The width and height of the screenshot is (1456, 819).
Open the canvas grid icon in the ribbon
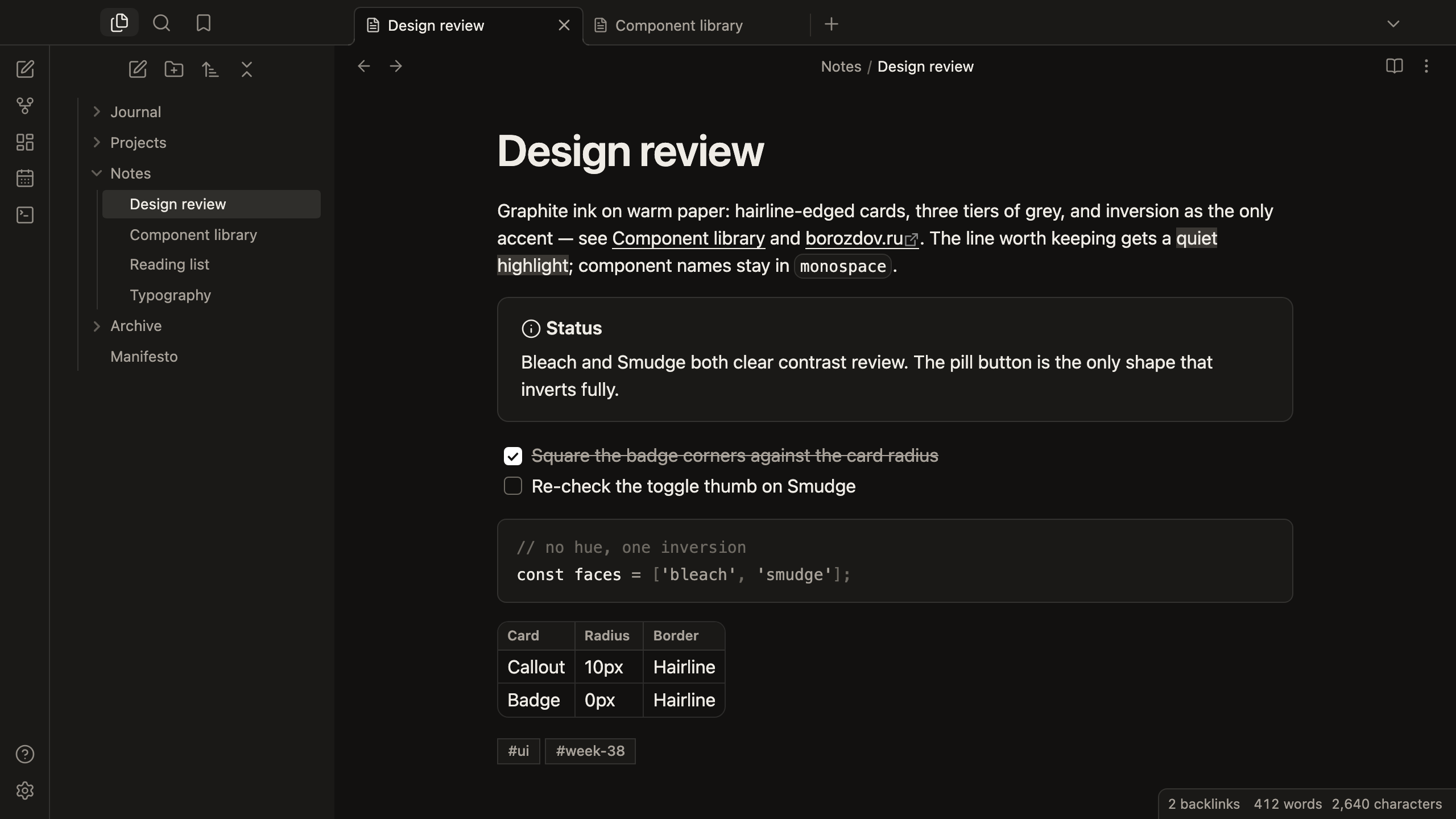click(x=25, y=142)
